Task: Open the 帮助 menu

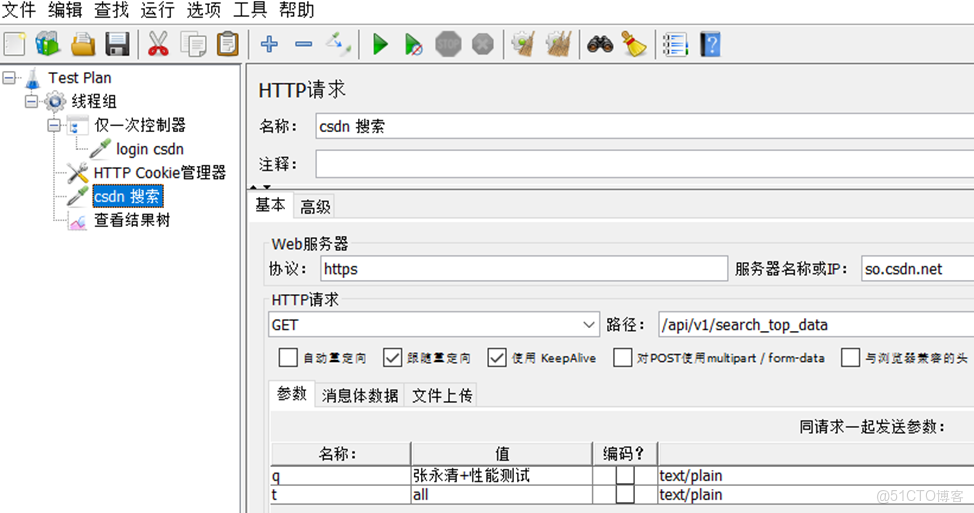Action: [297, 10]
